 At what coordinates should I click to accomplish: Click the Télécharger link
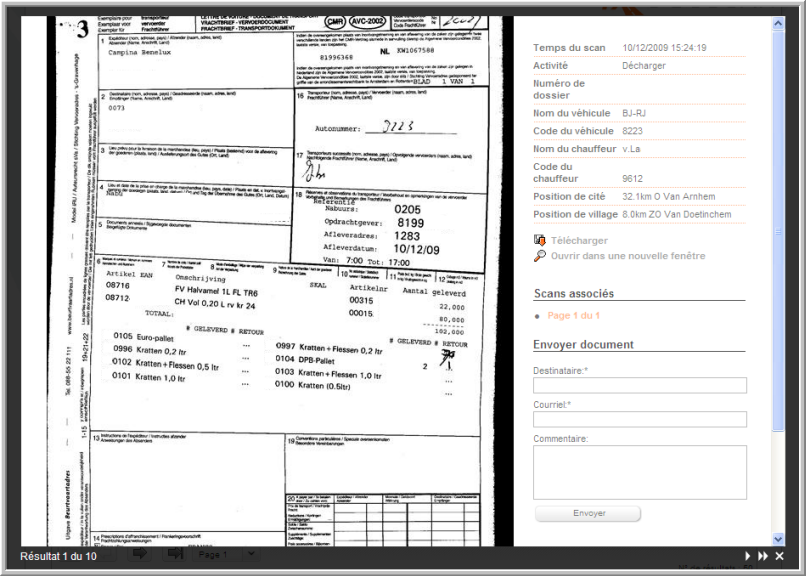(x=579, y=240)
